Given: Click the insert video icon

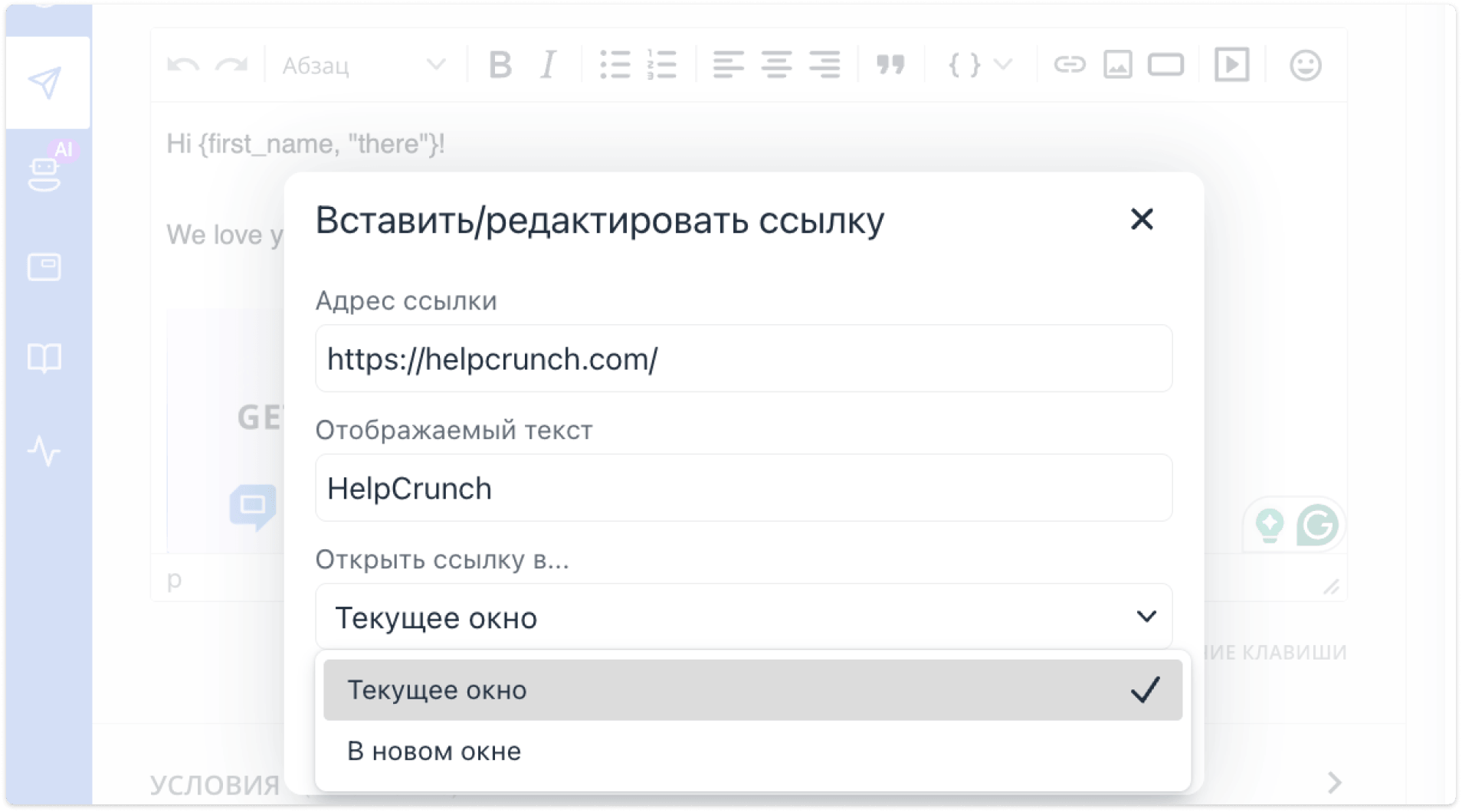Looking at the screenshot, I should pyautogui.click(x=1231, y=65).
